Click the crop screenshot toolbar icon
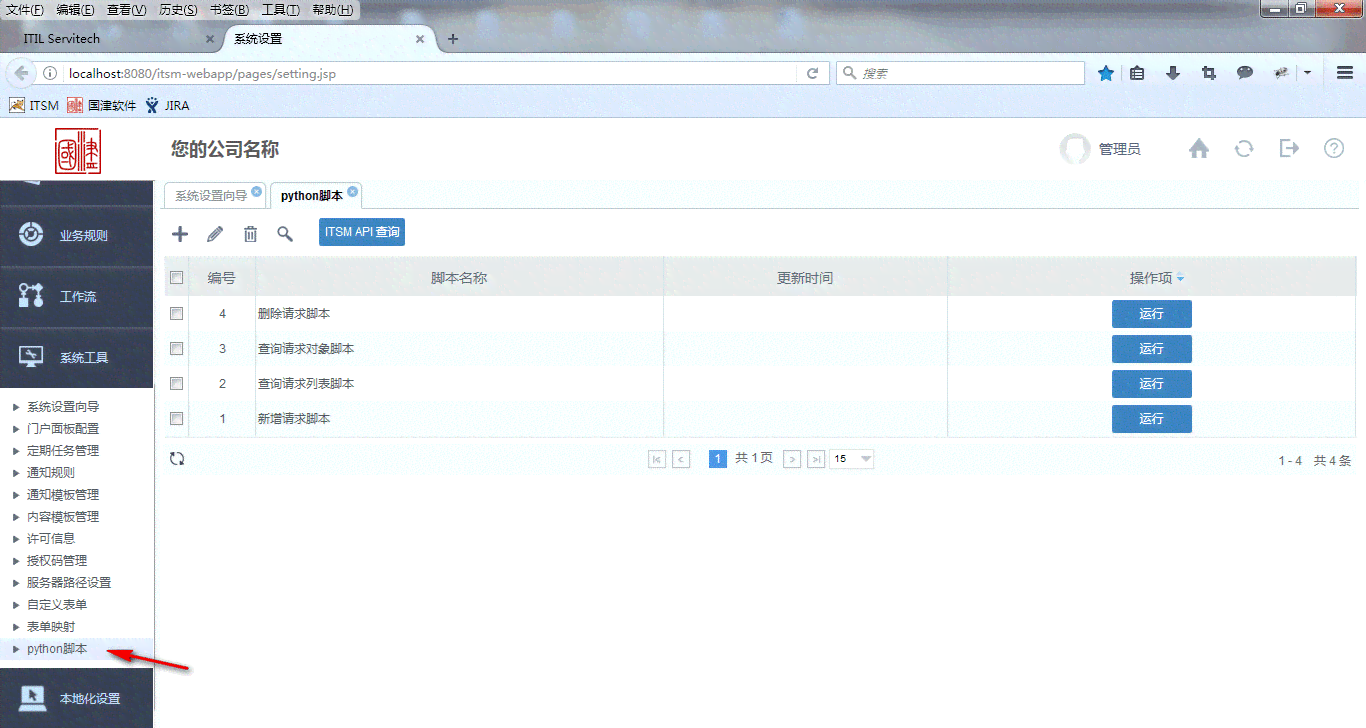This screenshot has height=728, width=1366. (x=1209, y=73)
